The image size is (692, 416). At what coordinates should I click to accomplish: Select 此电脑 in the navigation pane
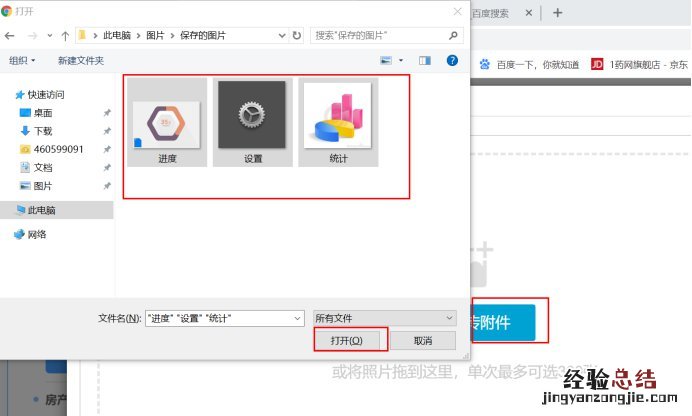coord(56,210)
